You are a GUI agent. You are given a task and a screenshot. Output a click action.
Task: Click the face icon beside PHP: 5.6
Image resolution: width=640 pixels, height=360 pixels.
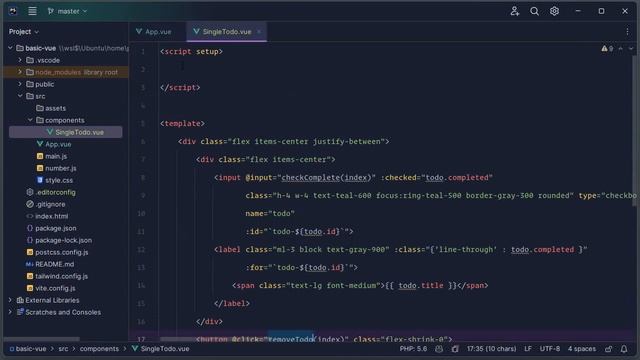coord(439,349)
